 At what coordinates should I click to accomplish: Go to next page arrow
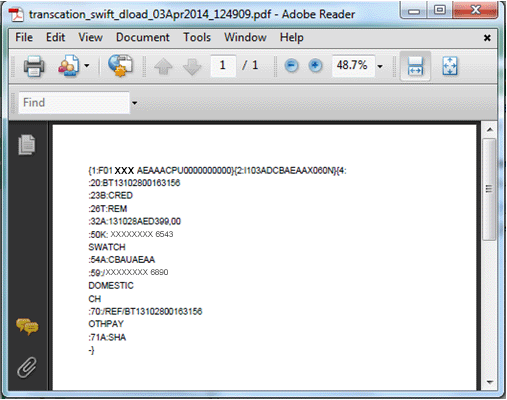click(x=192, y=66)
